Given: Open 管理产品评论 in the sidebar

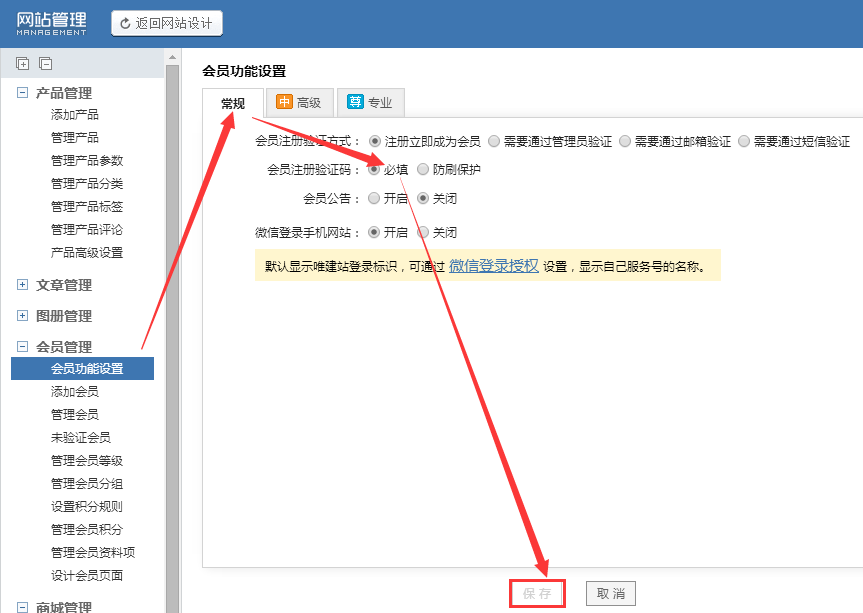Looking at the screenshot, I should point(87,229).
